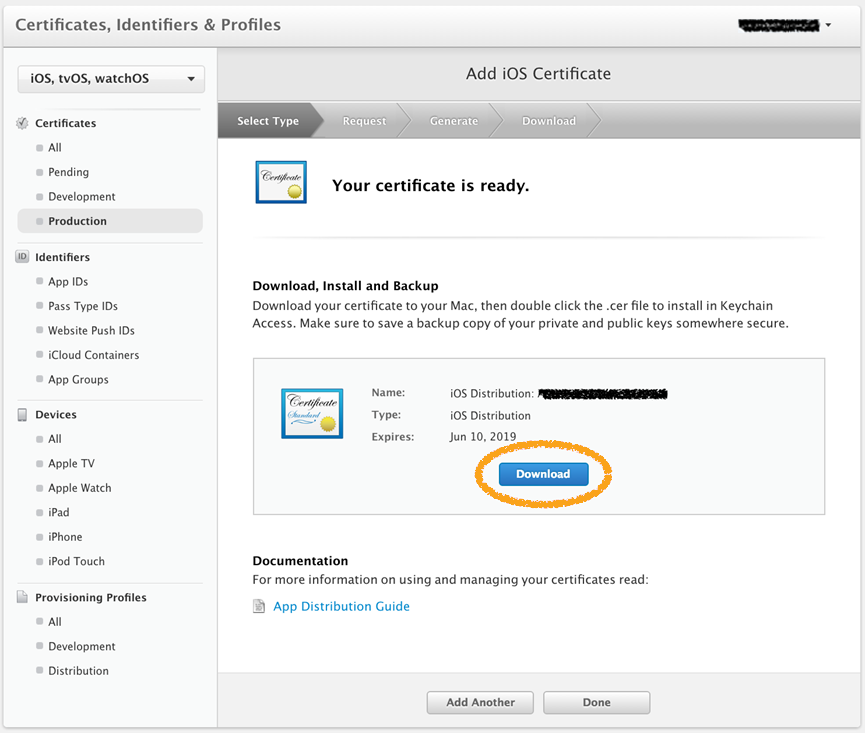Show All devices in sidebar

pyautogui.click(x=55, y=439)
